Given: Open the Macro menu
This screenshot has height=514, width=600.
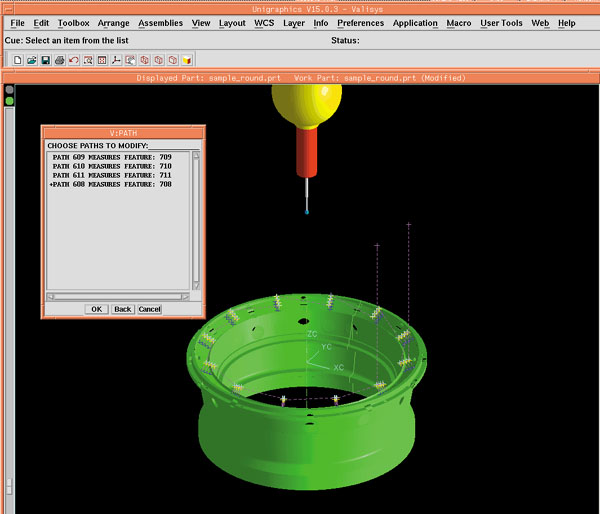Looking at the screenshot, I should click(459, 23).
